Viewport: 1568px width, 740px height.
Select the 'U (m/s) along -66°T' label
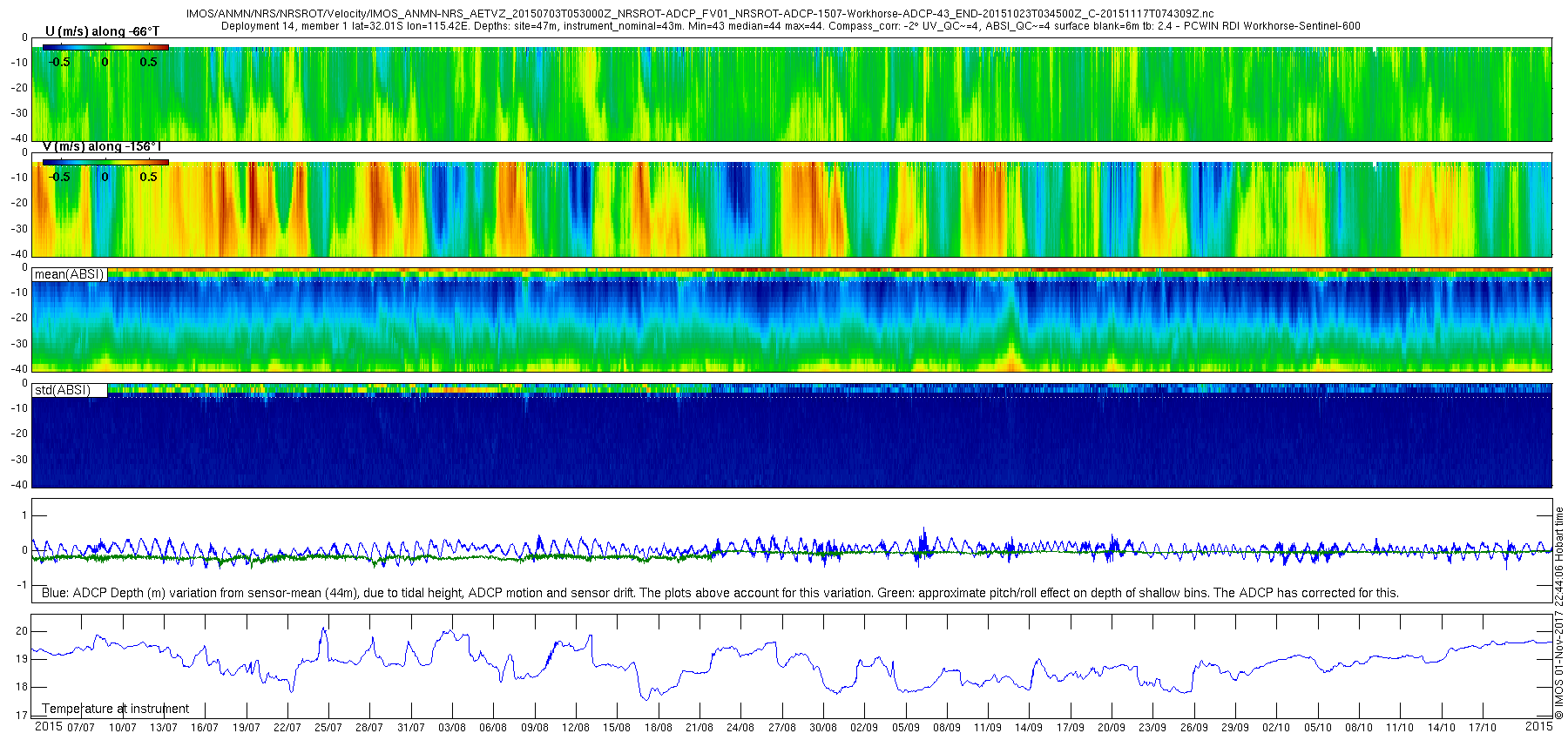click(x=102, y=31)
